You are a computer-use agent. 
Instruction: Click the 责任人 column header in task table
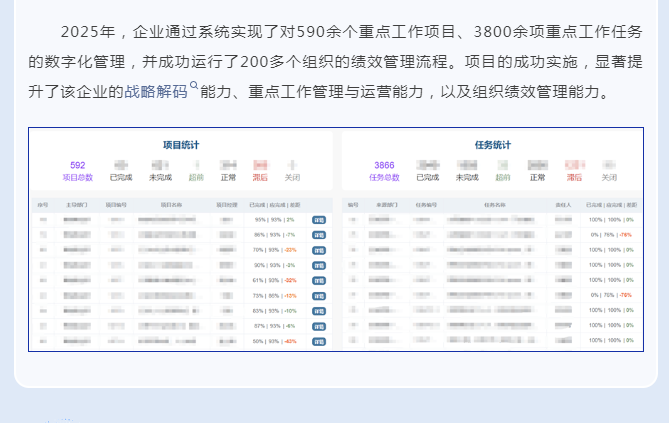click(563, 204)
